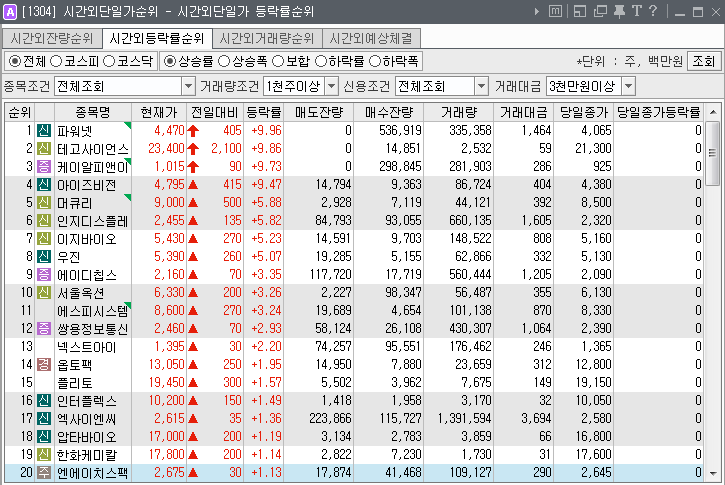725x485 pixels.
Task: Click the 거래량 value 1,391,594
Action: coord(465,419)
